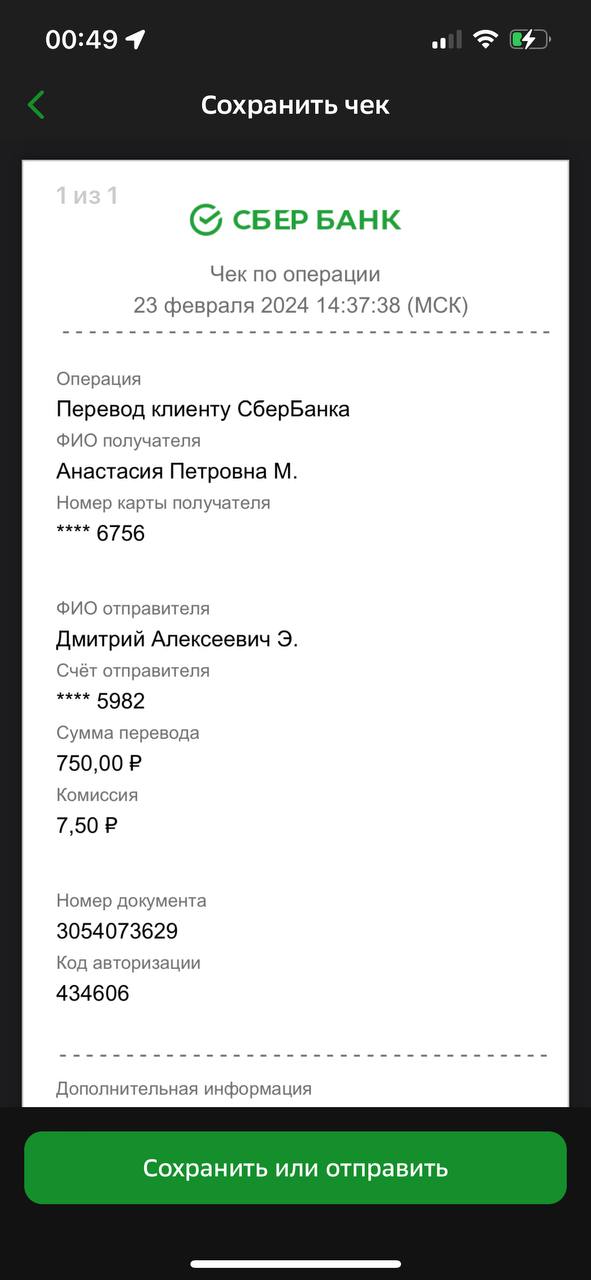The width and height of the screenshot is (591, 1280).
Task: Click the Sber checkmark logo icon
Action: point(206,220)
